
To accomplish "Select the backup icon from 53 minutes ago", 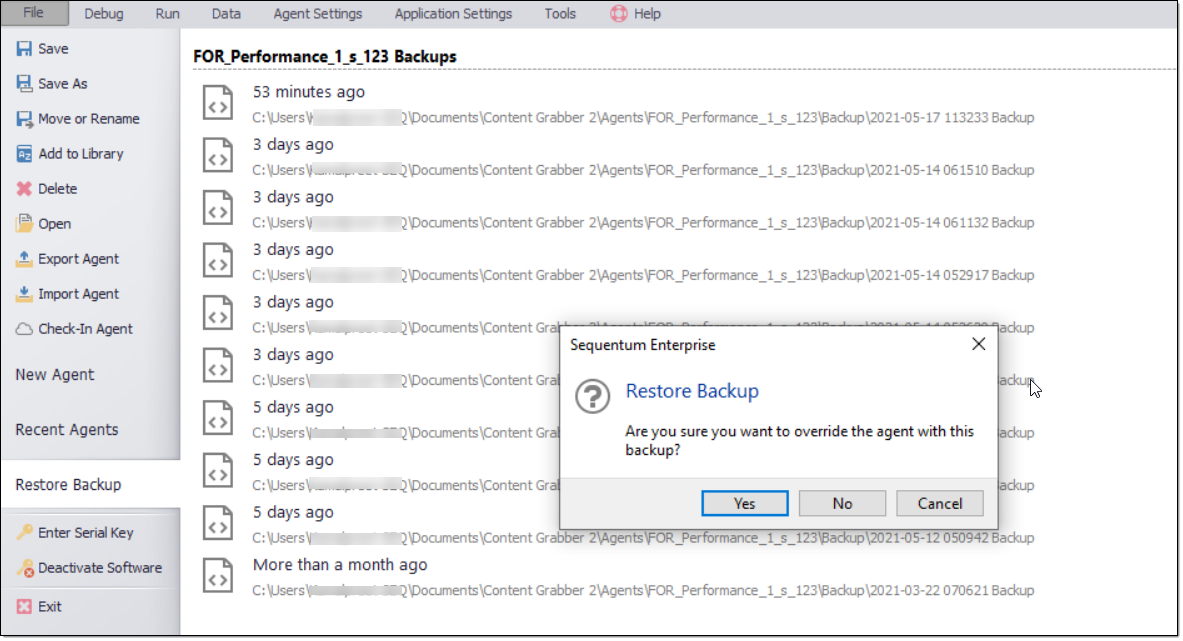I will pyautogui.click(x=218, y=102).
